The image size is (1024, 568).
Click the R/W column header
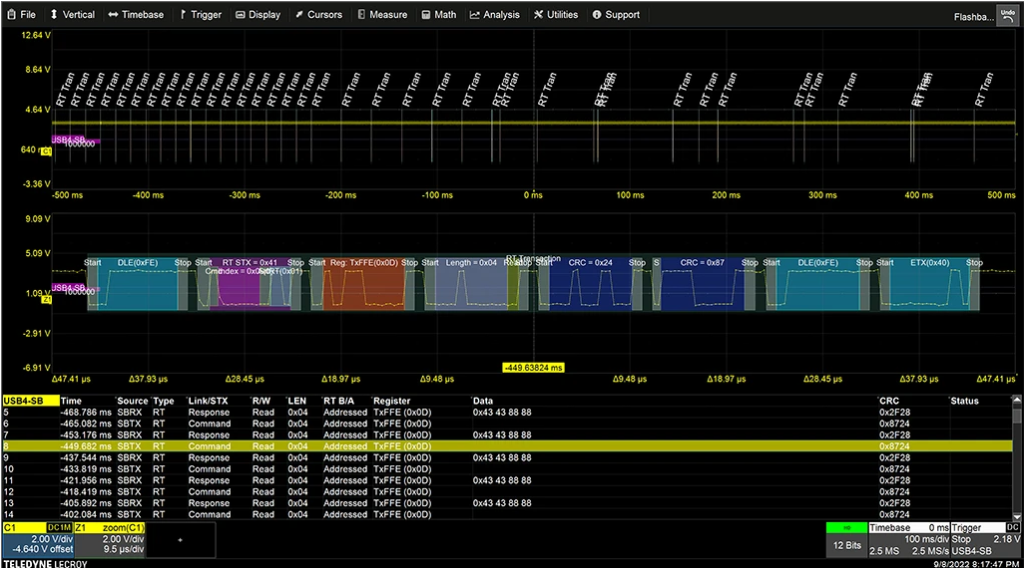click(x=261, y=401)
